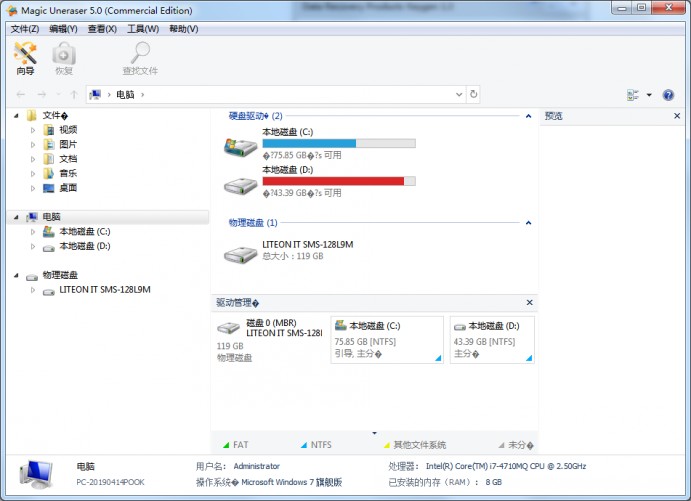
Task: Expand the 桌面 tree node
Action: coord(33,188)
